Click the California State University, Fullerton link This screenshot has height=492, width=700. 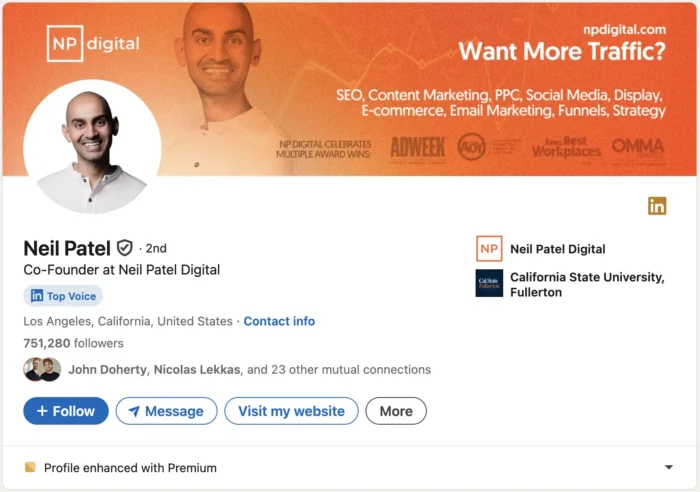(x=586, y=284)
